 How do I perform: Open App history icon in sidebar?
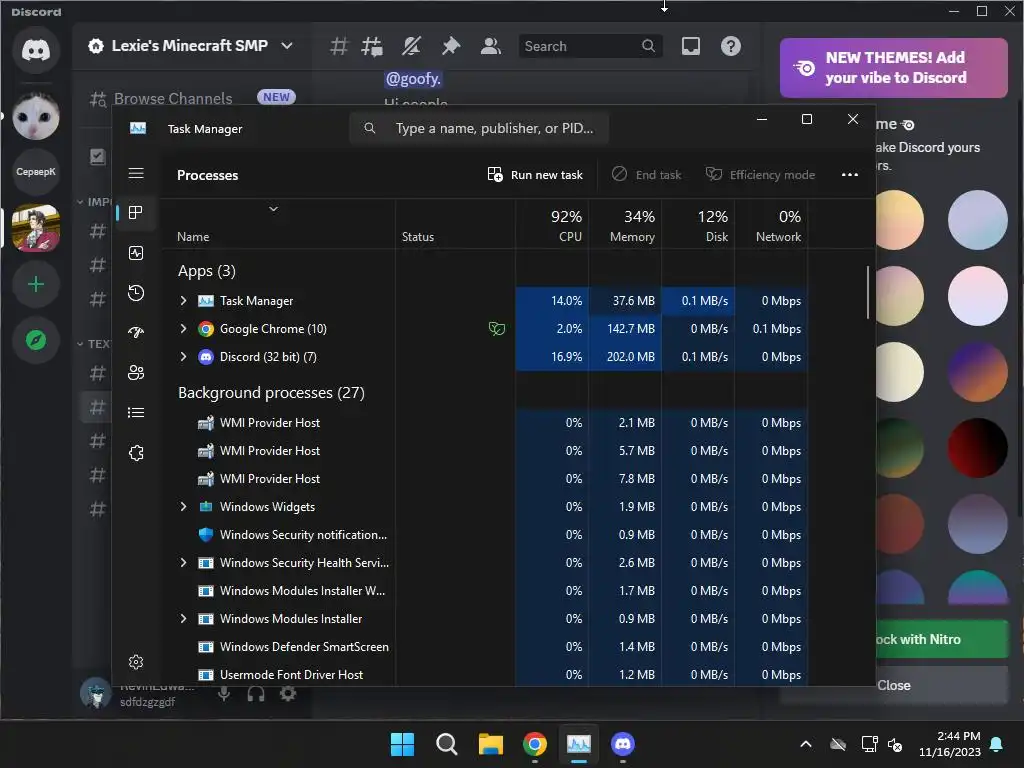136,293
